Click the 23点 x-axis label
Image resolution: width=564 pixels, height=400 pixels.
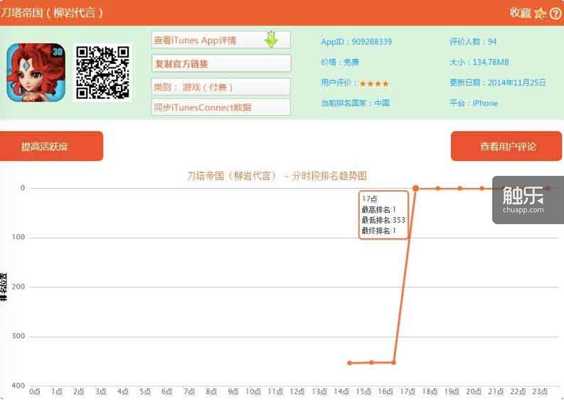pos(540,391)
